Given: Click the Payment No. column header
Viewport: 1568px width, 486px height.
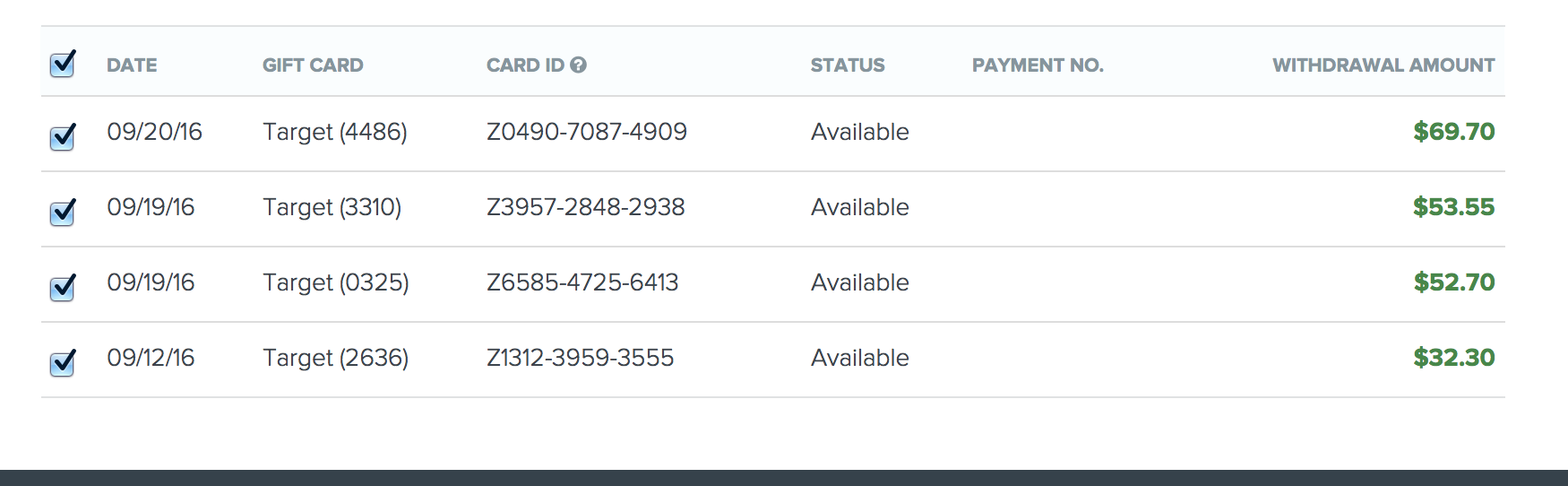Looking at the screenshot, I should pyautogui.click(x=1038, y=65).
